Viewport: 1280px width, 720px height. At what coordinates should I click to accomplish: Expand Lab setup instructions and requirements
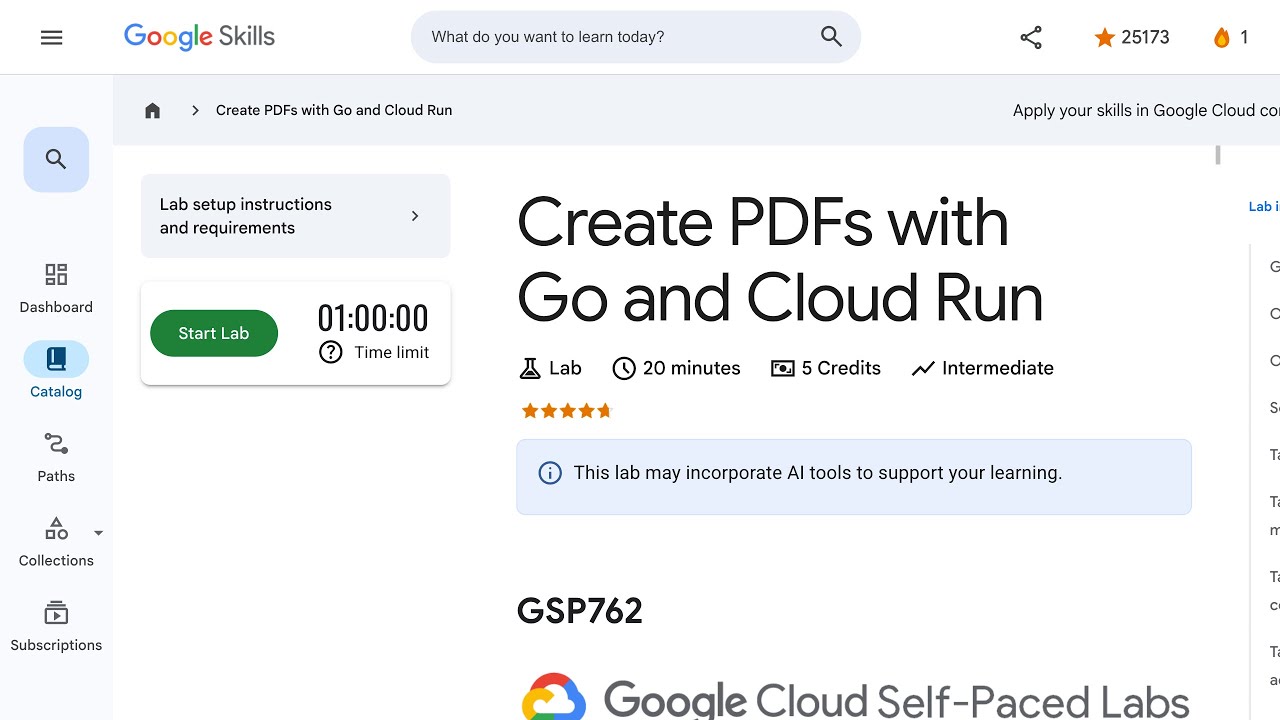(296, 216)
